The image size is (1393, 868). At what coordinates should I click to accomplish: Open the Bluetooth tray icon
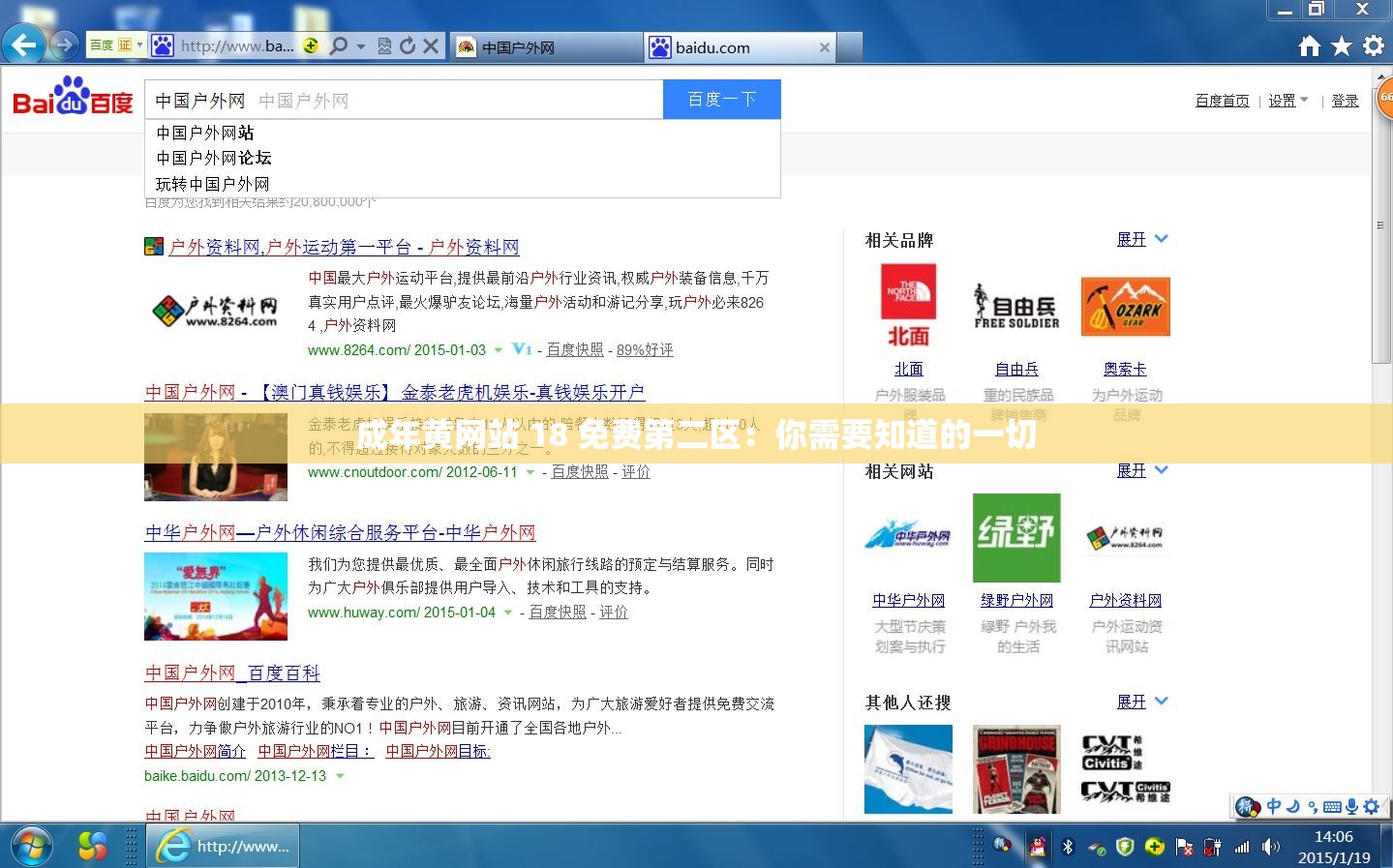(1068, 847)
